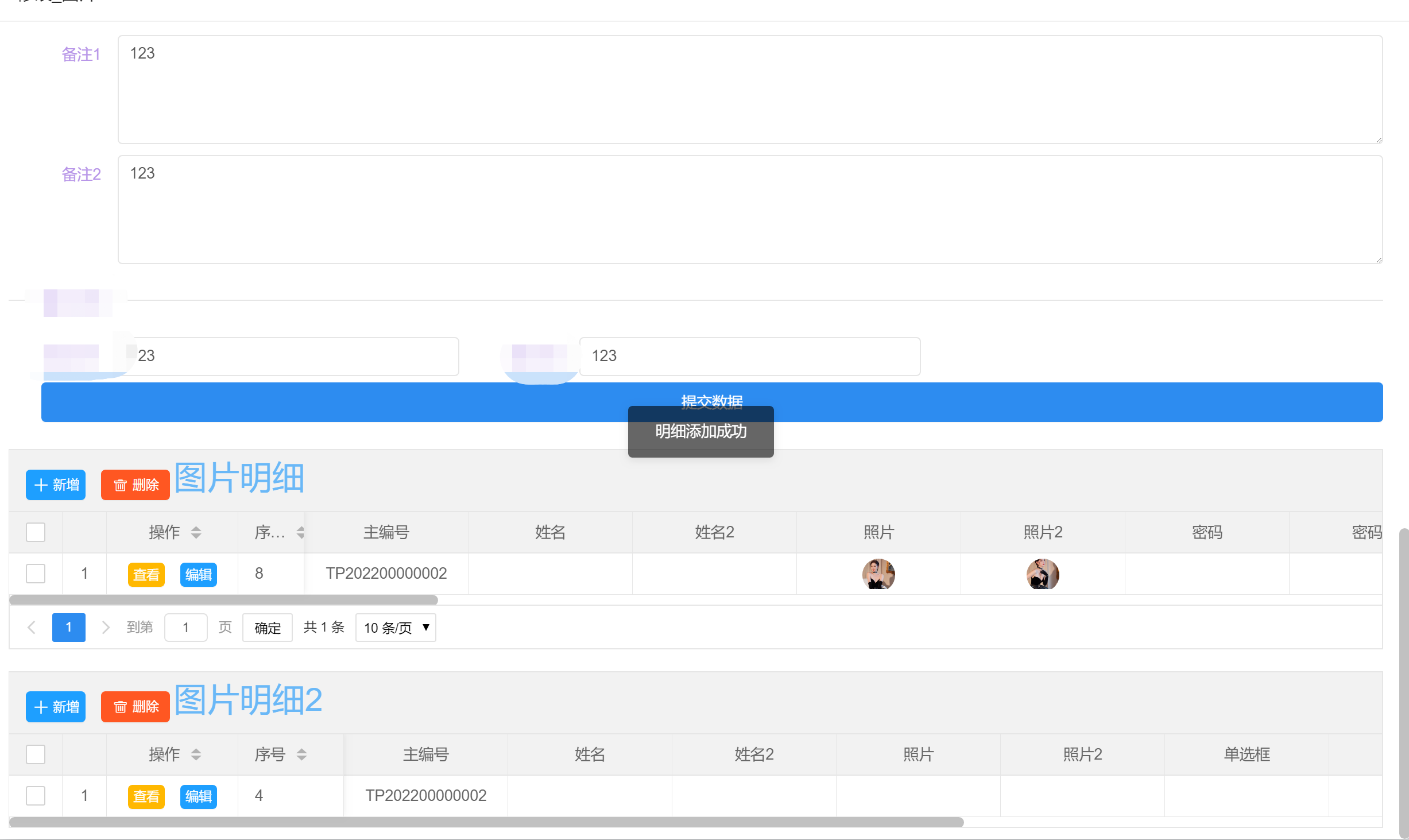Viewport: 1409px width, 840px height.
Task: Click 新增 button in 图片明细2 section
Action: pos(56,707)
